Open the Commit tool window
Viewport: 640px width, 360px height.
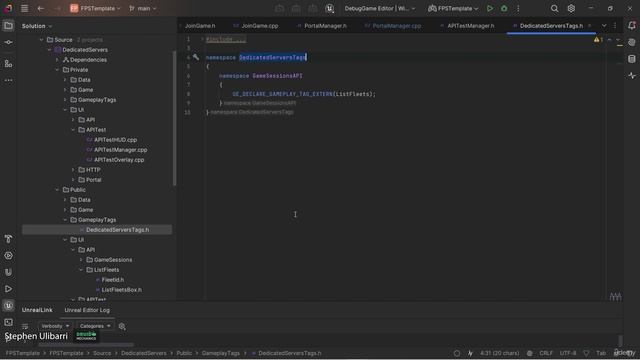click(8, 42)
